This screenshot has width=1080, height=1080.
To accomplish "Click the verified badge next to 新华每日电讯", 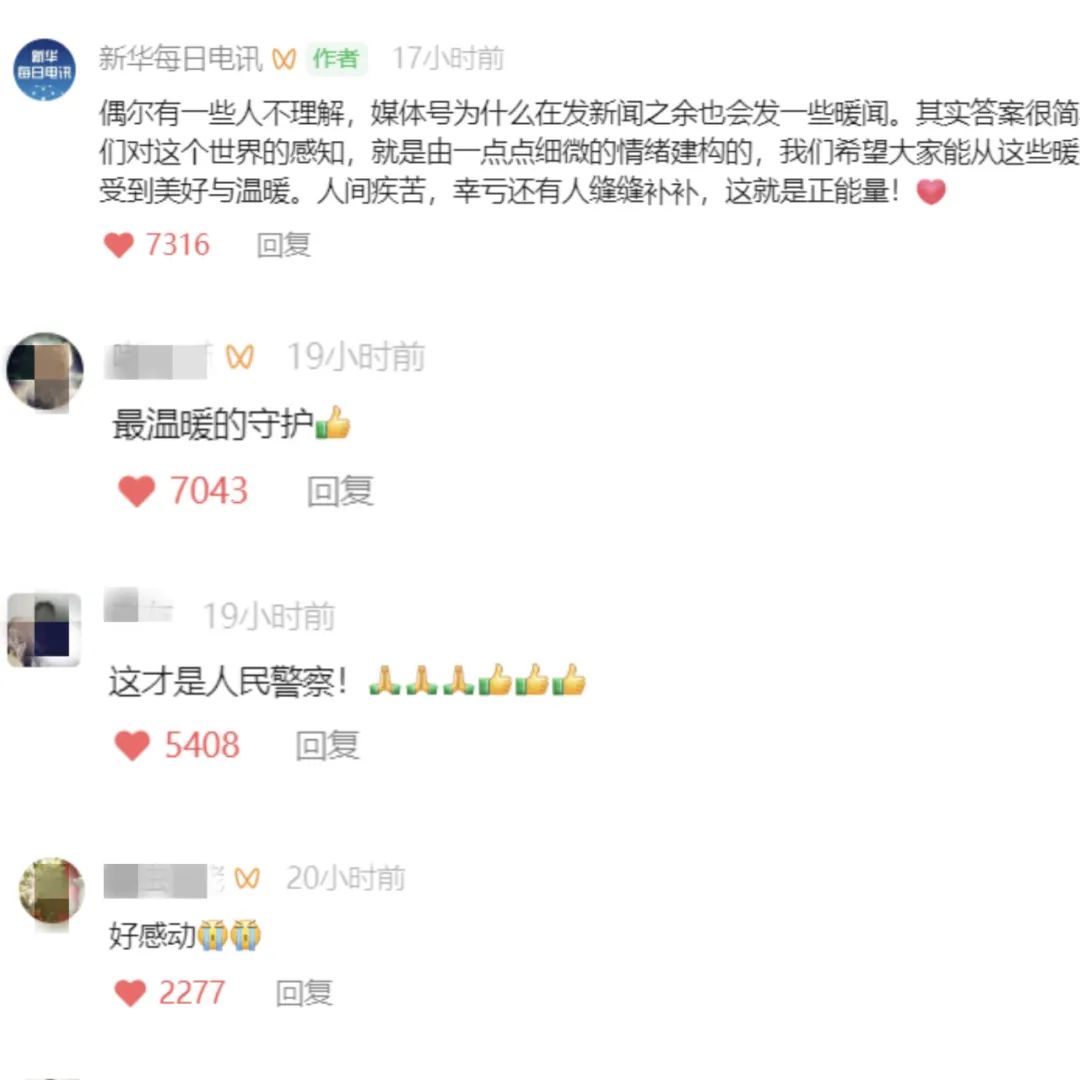I will pos(284,59).
